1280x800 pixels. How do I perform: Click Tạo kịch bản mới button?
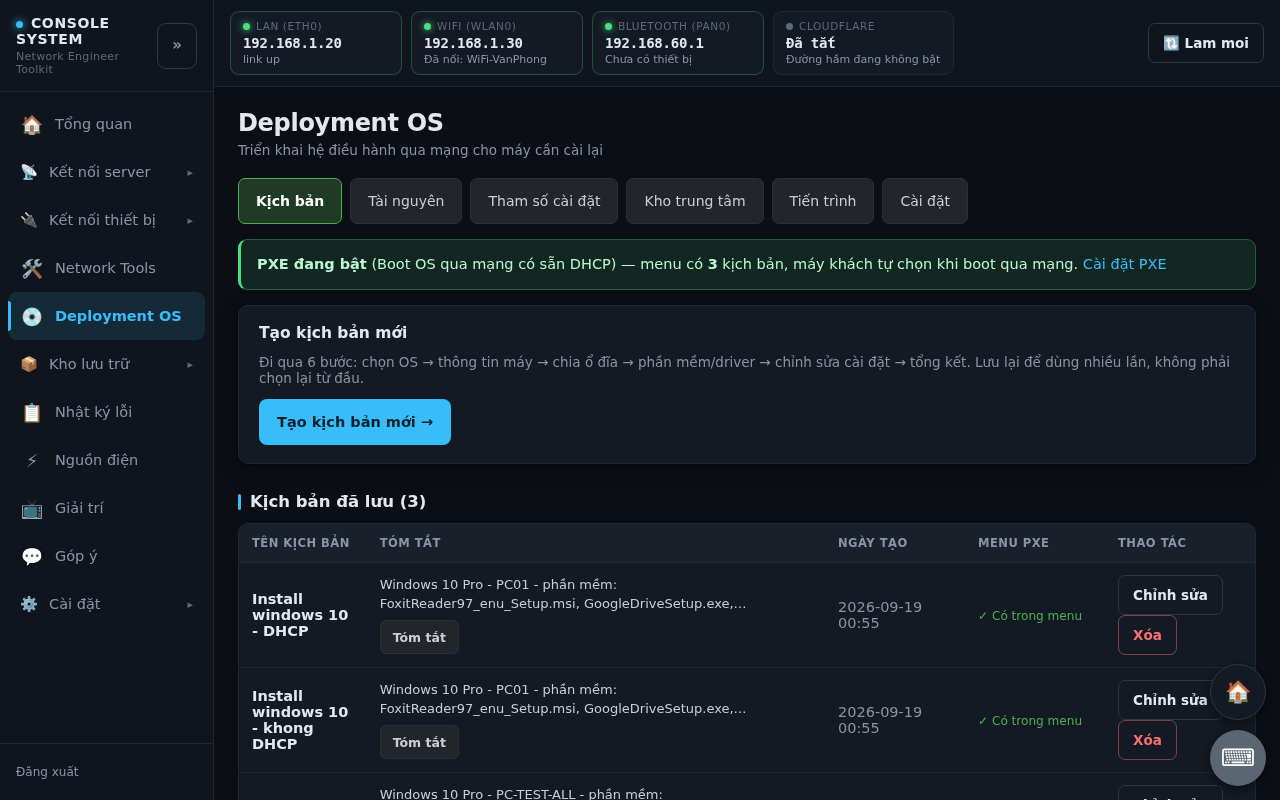click(355, 422)
